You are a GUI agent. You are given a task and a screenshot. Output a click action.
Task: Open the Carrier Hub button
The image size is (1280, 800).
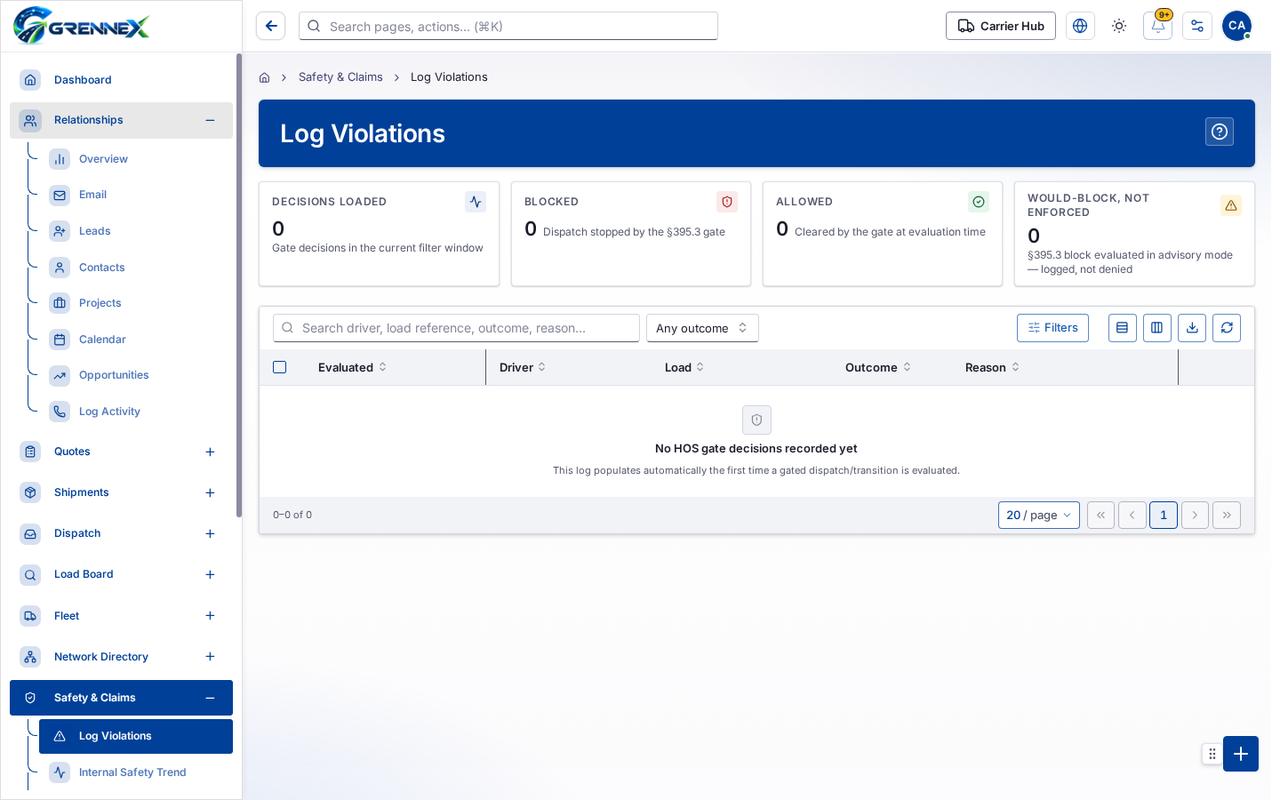click(1001, 26)
